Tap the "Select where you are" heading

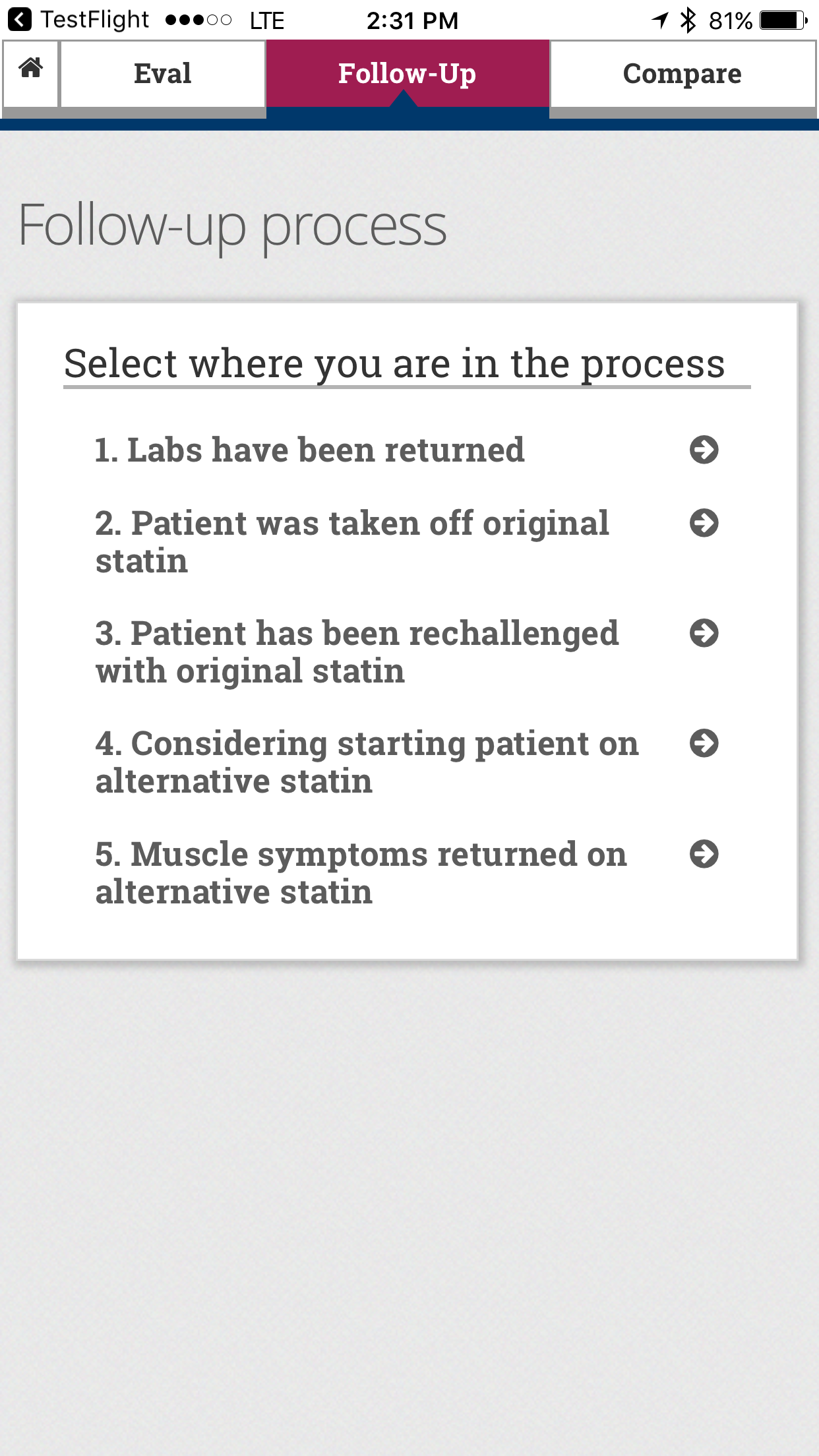click(x=394, y=363)
